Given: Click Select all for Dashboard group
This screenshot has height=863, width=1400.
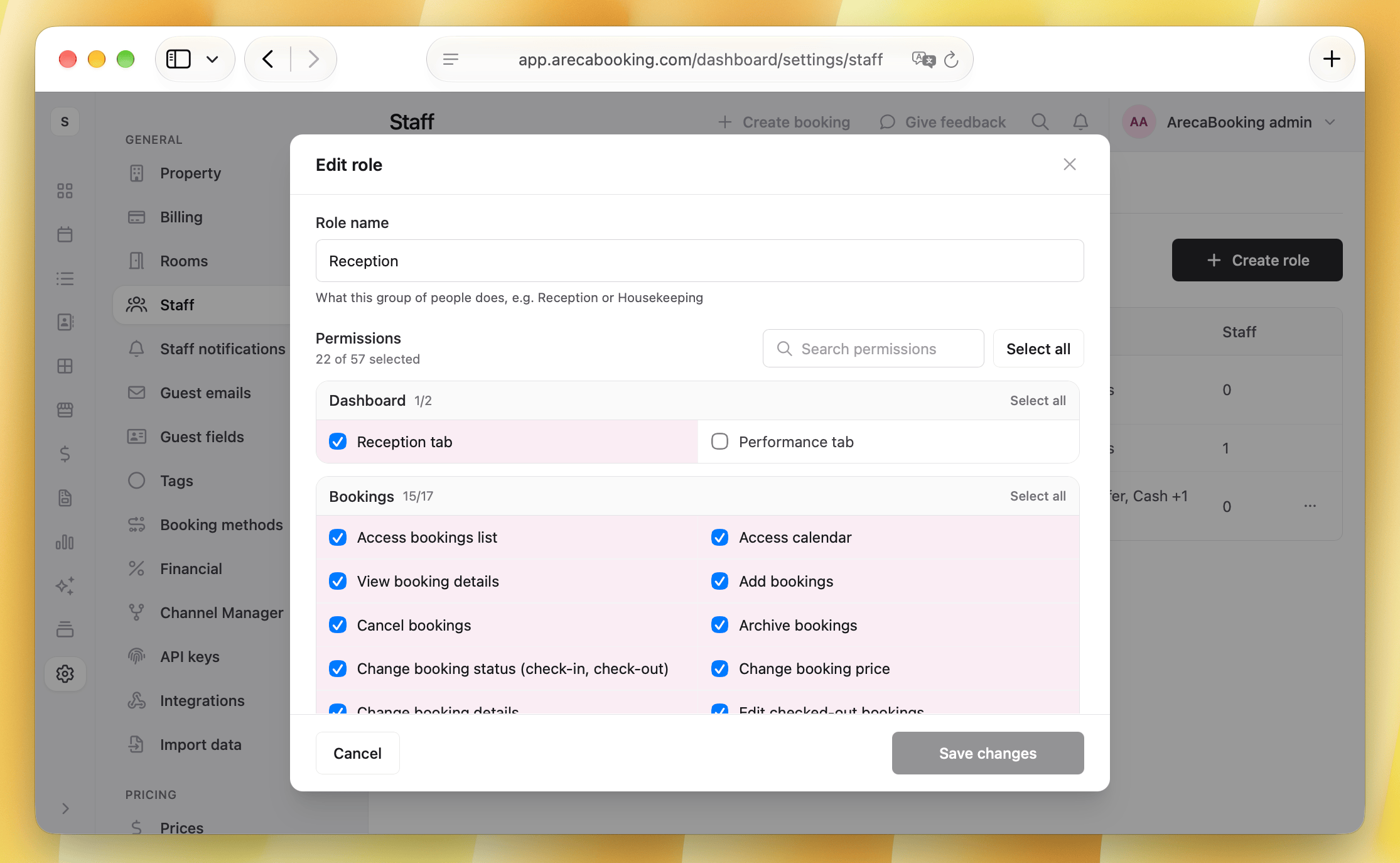Looking at the screenshot, I should 1038,401.
